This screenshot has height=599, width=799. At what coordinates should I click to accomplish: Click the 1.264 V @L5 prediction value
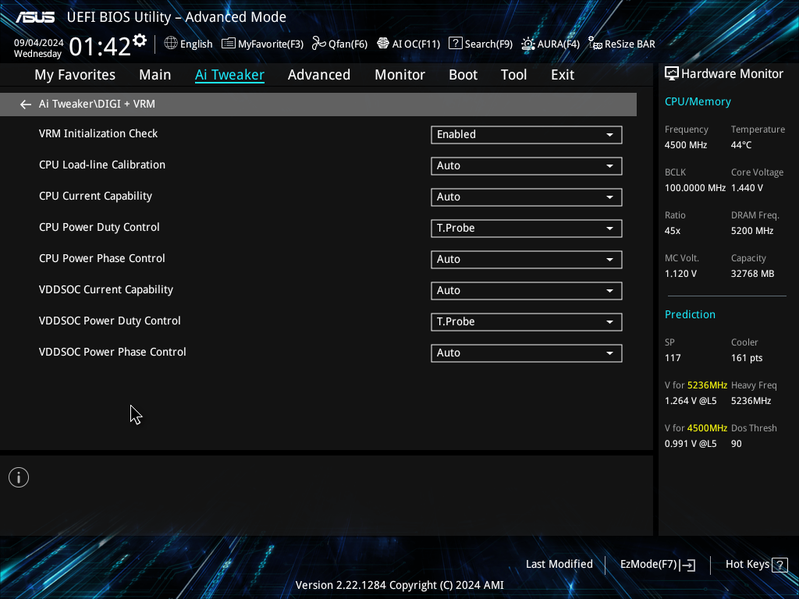click(690, 401)
